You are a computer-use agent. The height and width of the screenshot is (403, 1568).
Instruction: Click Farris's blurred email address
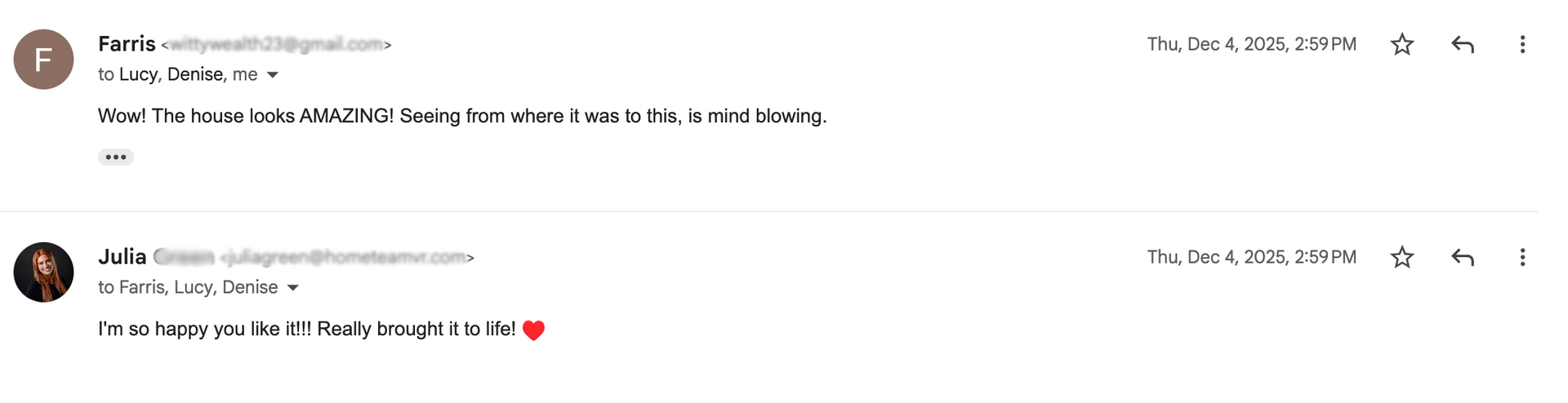click(276, 45)
